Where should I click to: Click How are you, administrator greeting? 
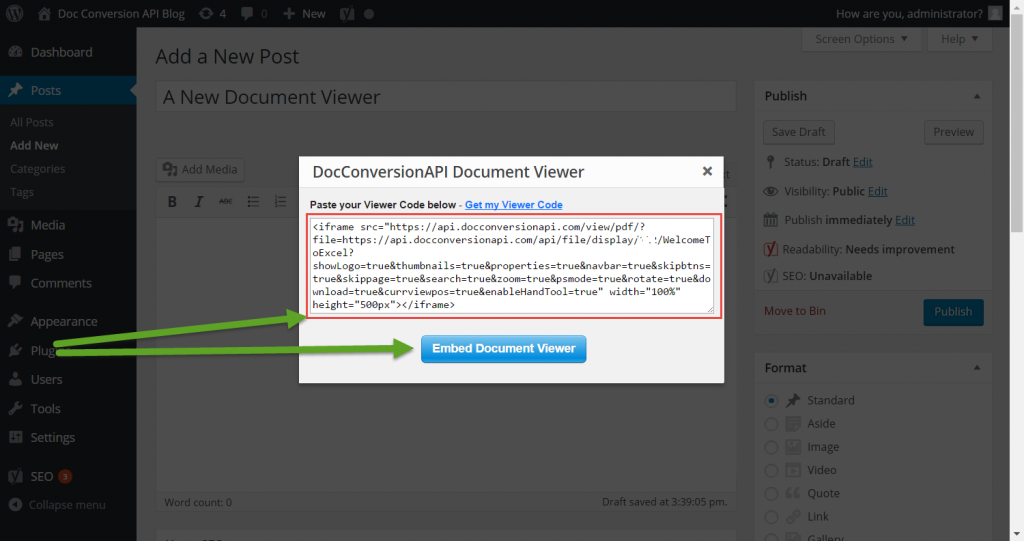909,14
